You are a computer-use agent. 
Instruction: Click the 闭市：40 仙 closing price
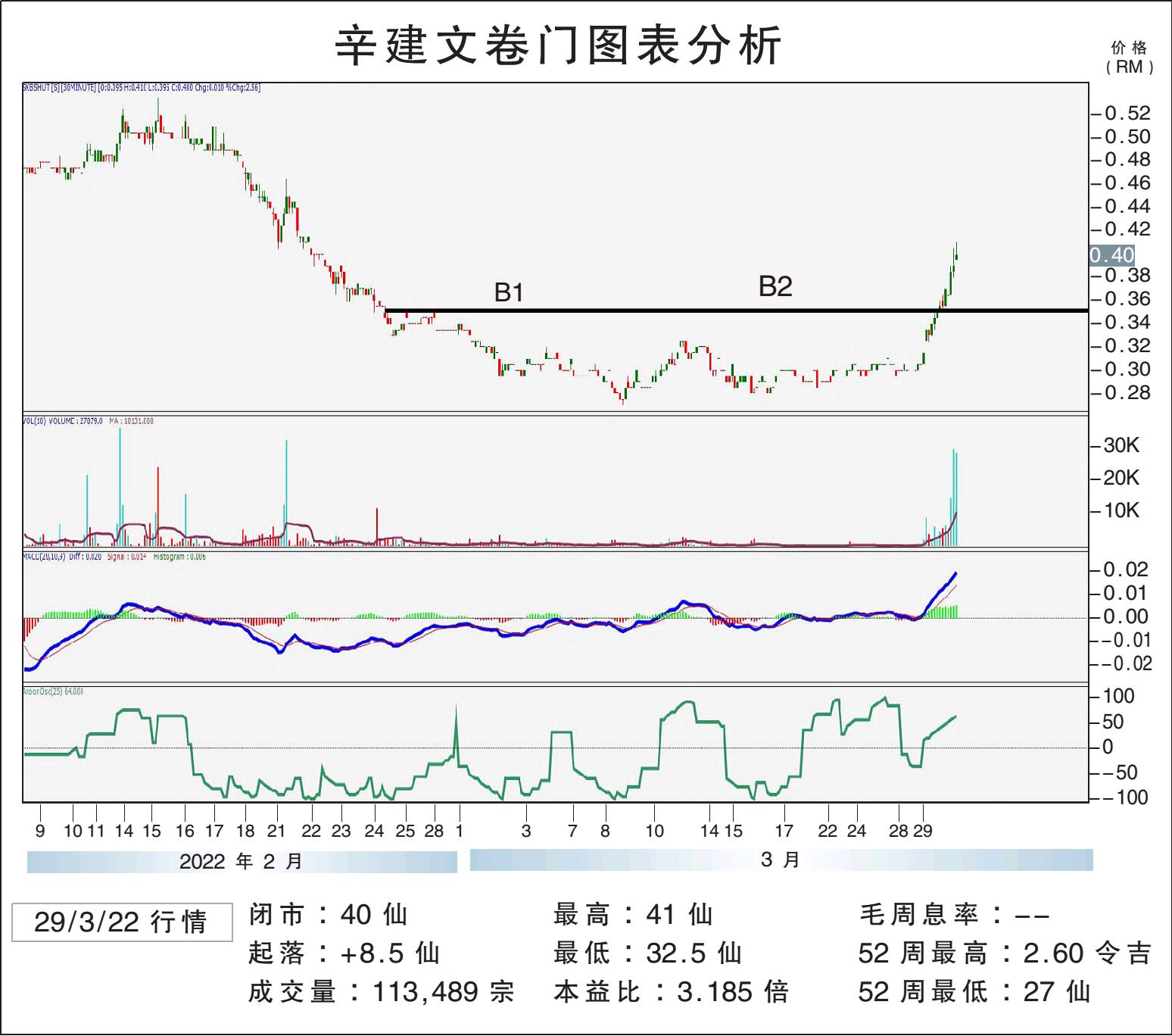(329, 915)
